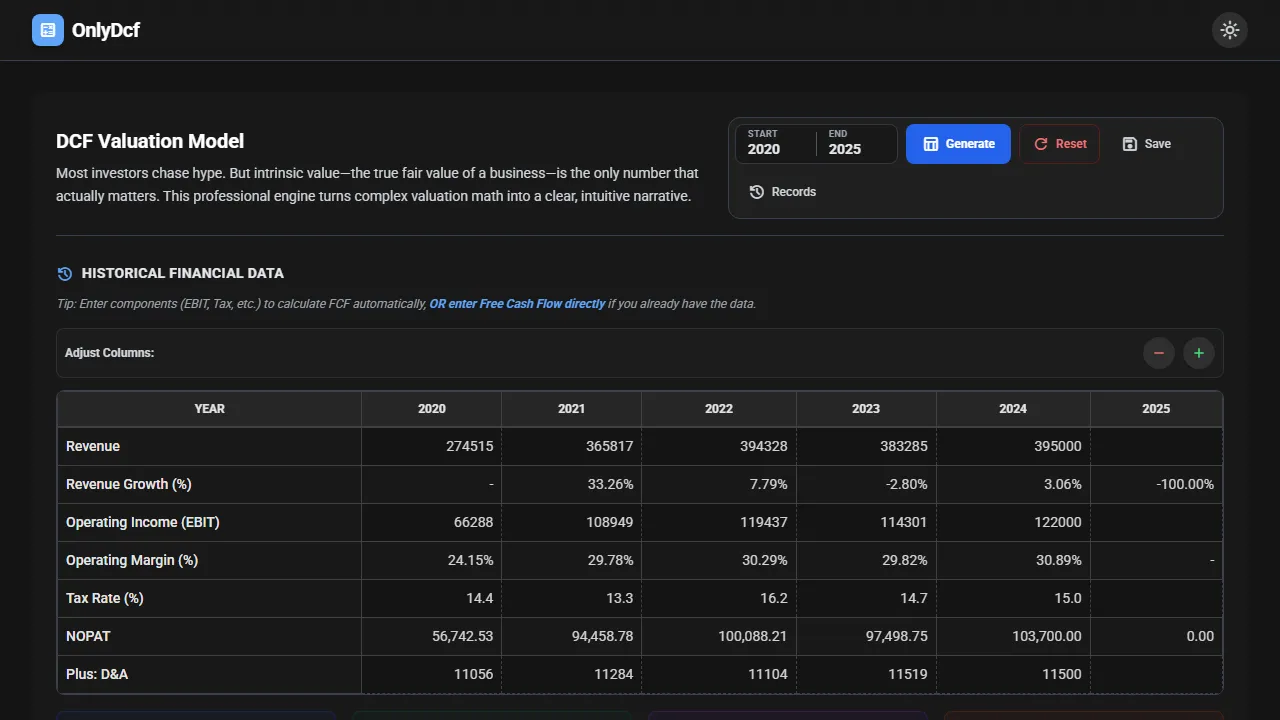
Task: Generate the DCF valuation
Action: pos(958,144)
